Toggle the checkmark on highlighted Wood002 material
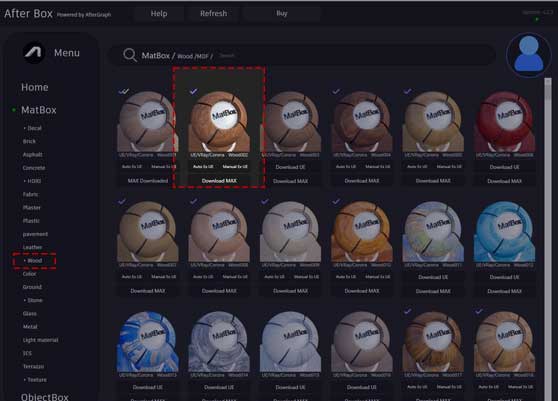The width and height of the screenshot is (558, 401). [x=193, y=91]
